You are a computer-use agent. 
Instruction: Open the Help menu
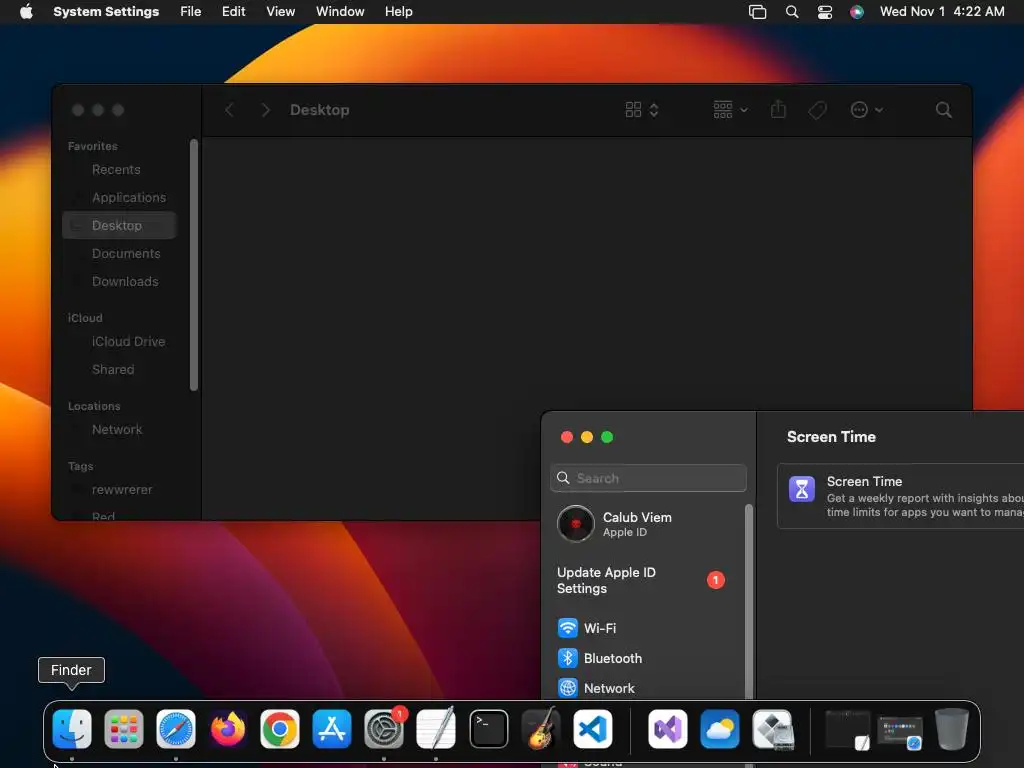(398, 12)
